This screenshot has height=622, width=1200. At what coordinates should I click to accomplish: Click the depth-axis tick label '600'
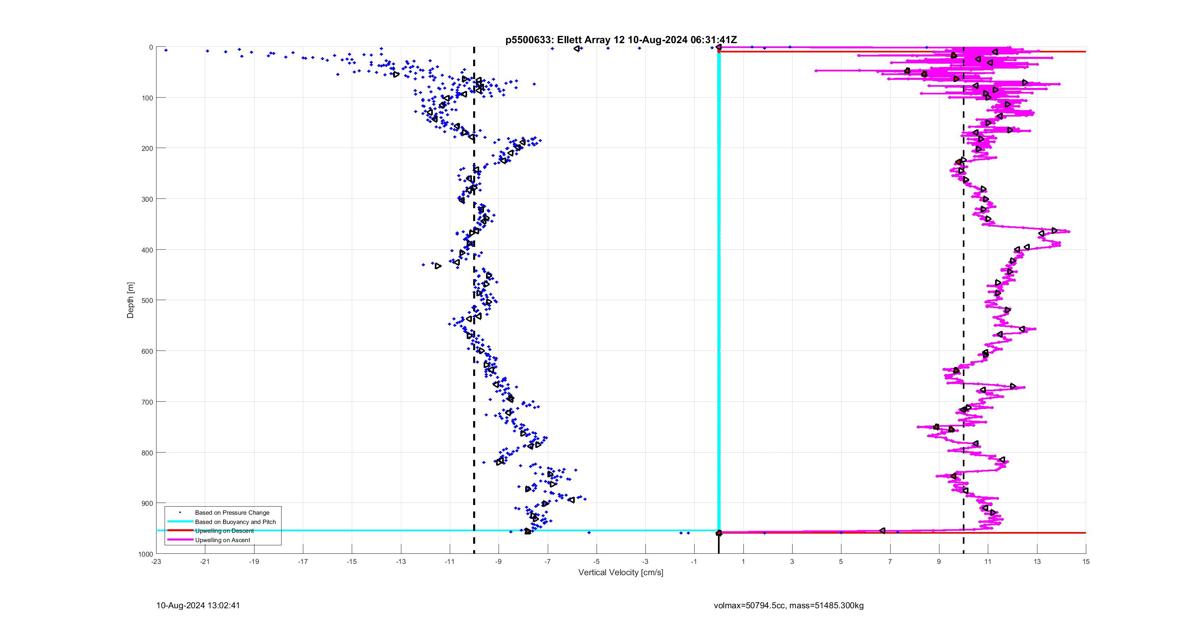point(146,351)
